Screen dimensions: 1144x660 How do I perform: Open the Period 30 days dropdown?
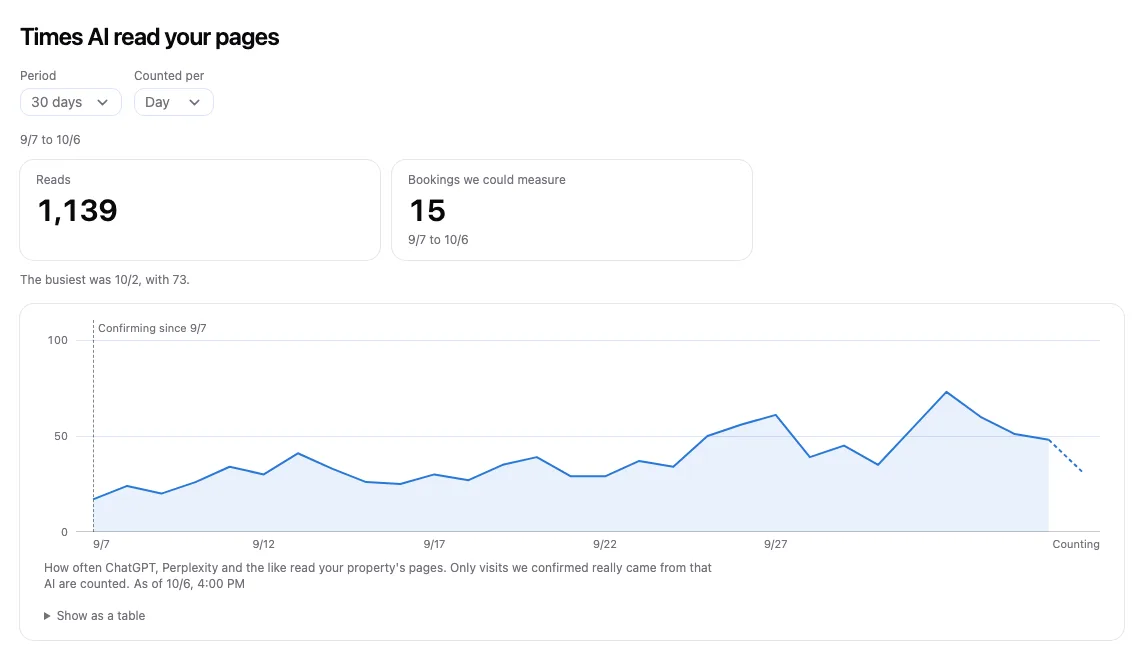(71, 102)
